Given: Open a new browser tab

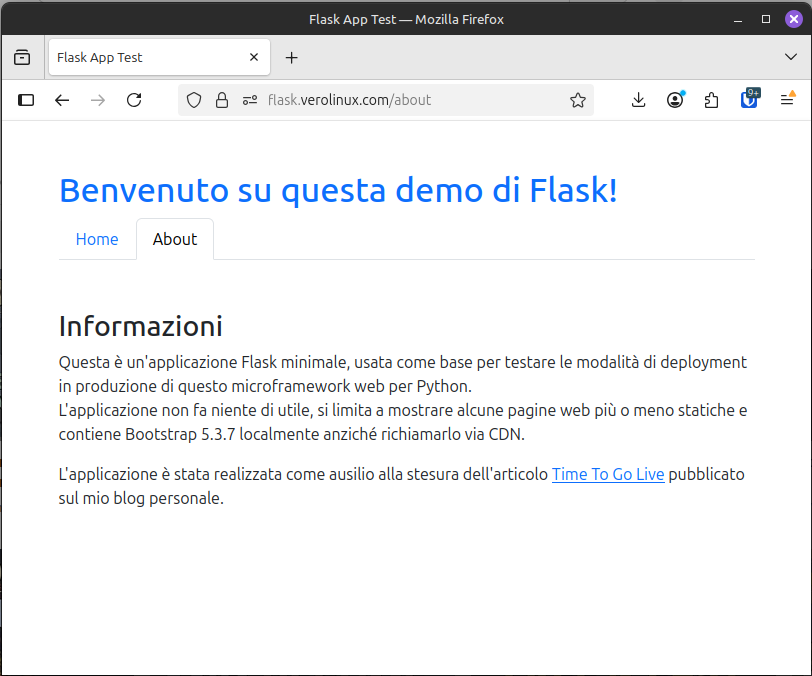Looking at the screenshot, I should (292, 58).
